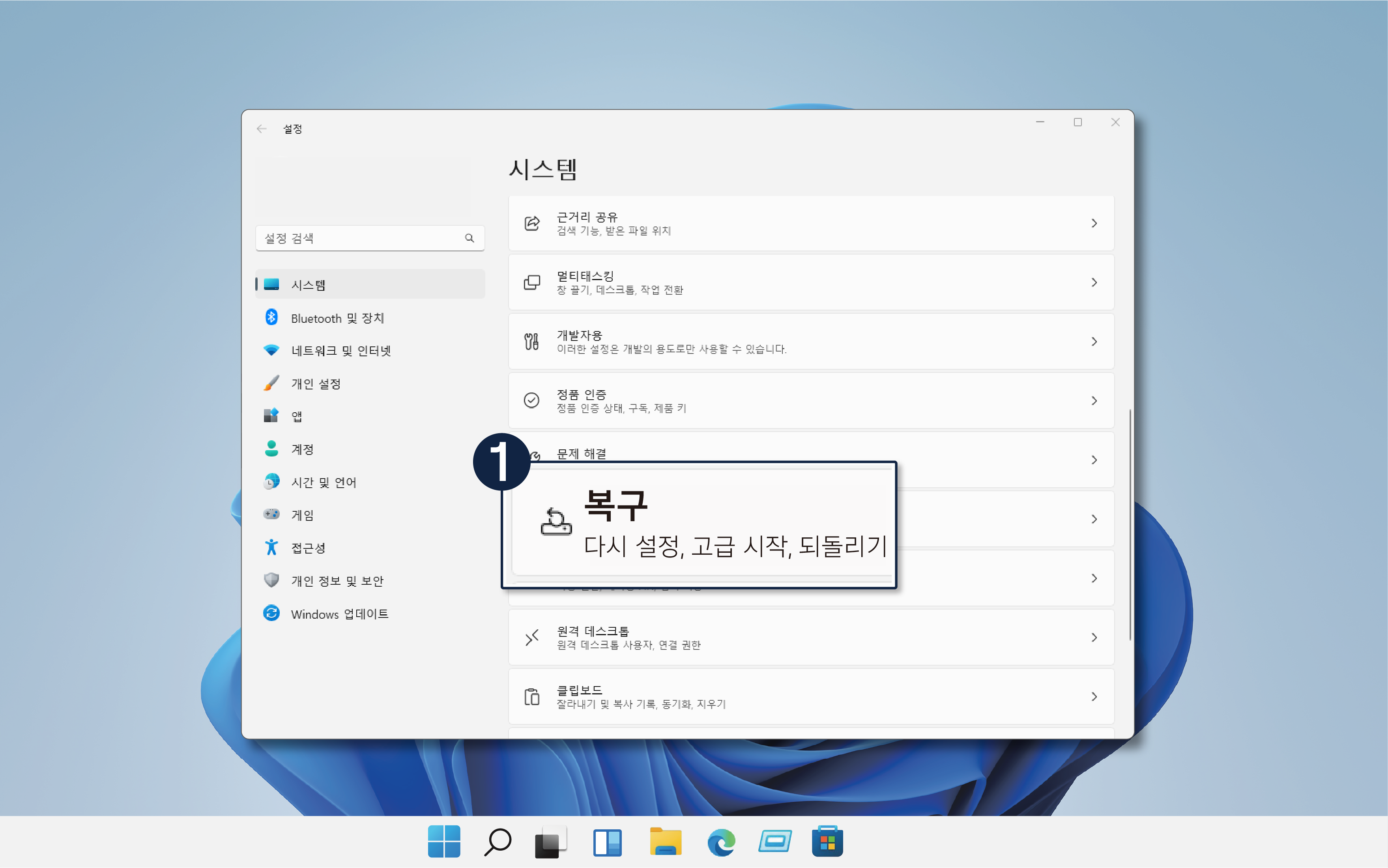Select personalization (개인 설정) in sidebar
The width and height of the screenshot is (1388, 868).
click(316, 383)
